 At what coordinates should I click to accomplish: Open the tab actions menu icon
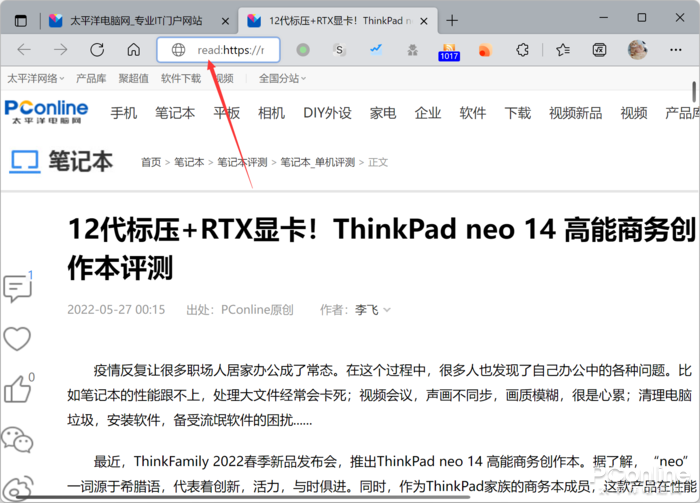coord(21,21)
